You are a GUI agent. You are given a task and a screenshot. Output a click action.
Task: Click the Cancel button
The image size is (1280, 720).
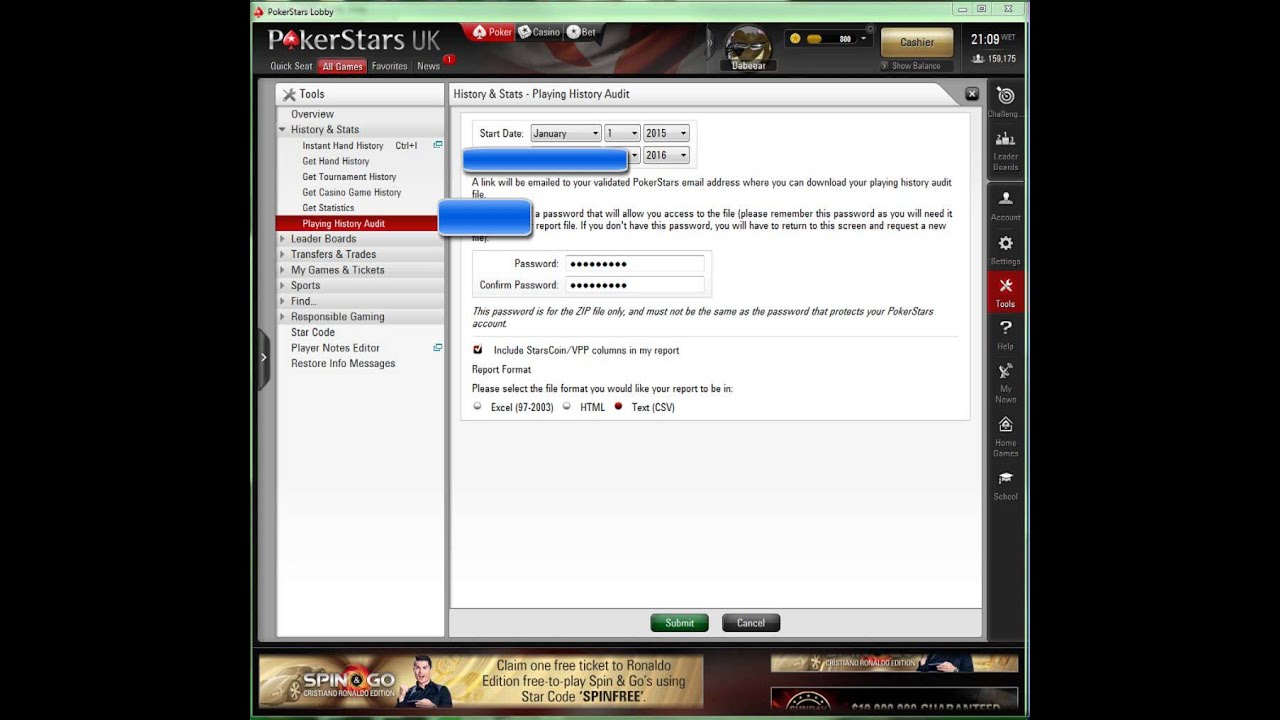click(x=751, y=623)
